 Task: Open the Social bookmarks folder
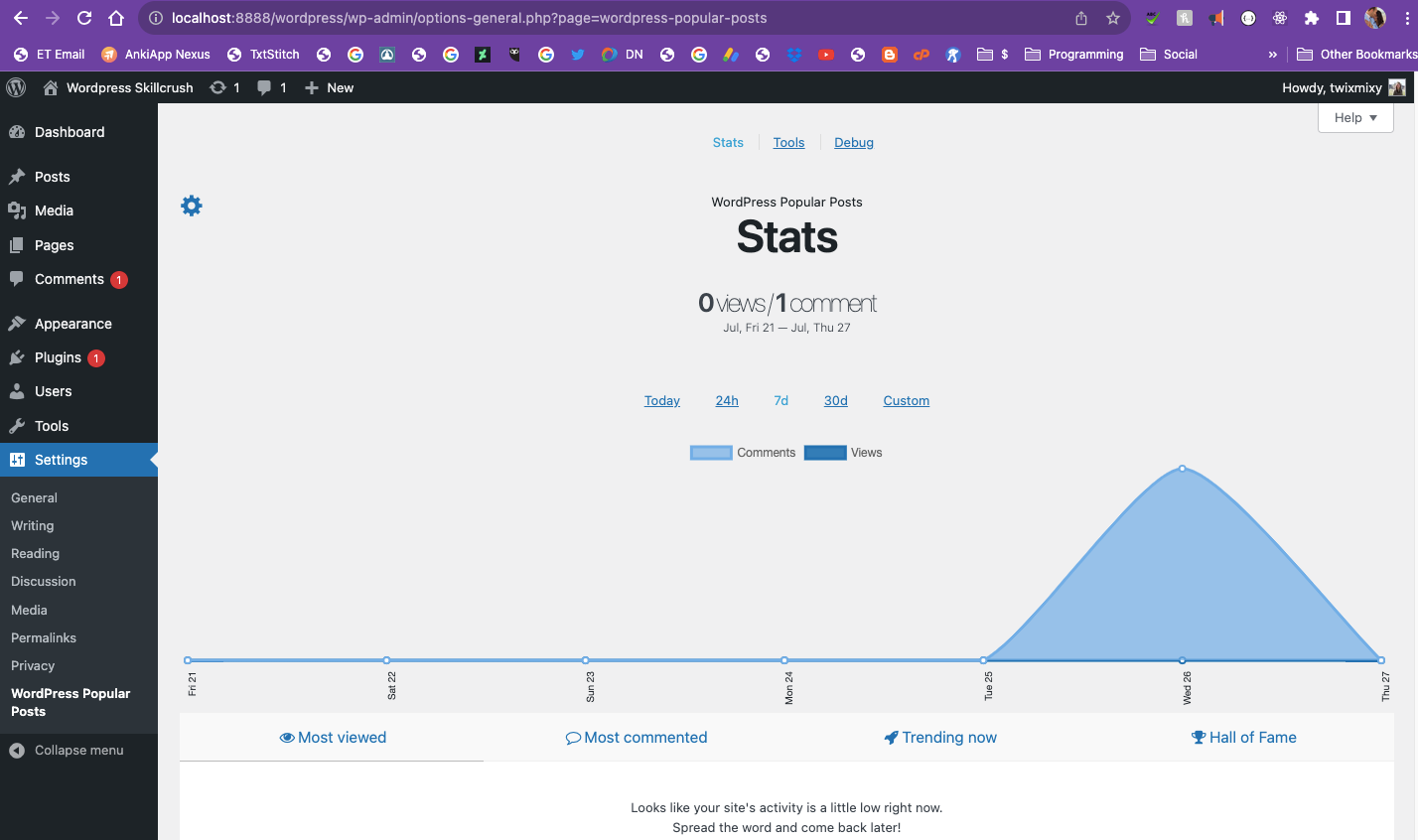1169,55
